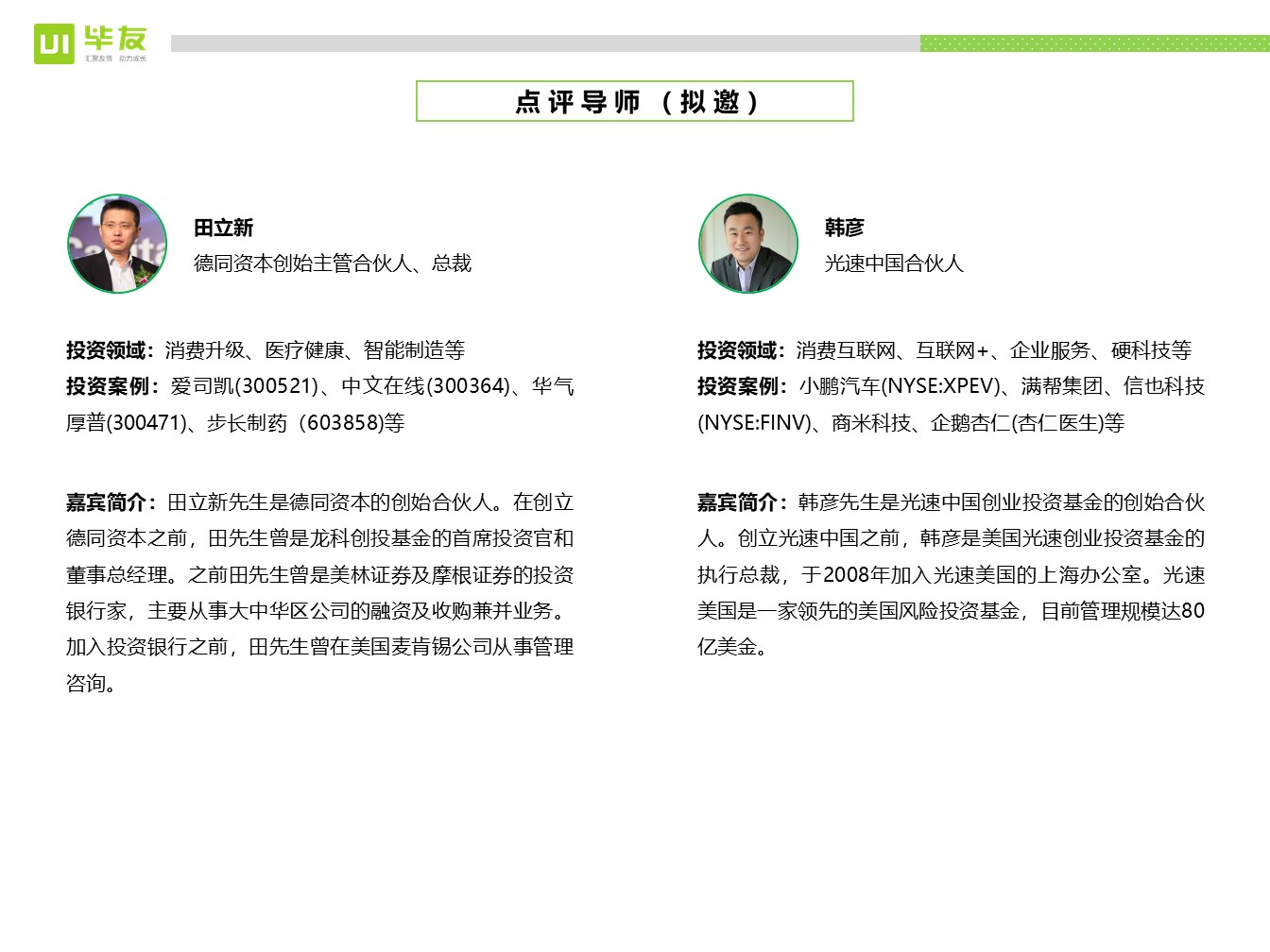Click the line mentioning 龙科创投基金的首席投资官

tap(320, 538)
